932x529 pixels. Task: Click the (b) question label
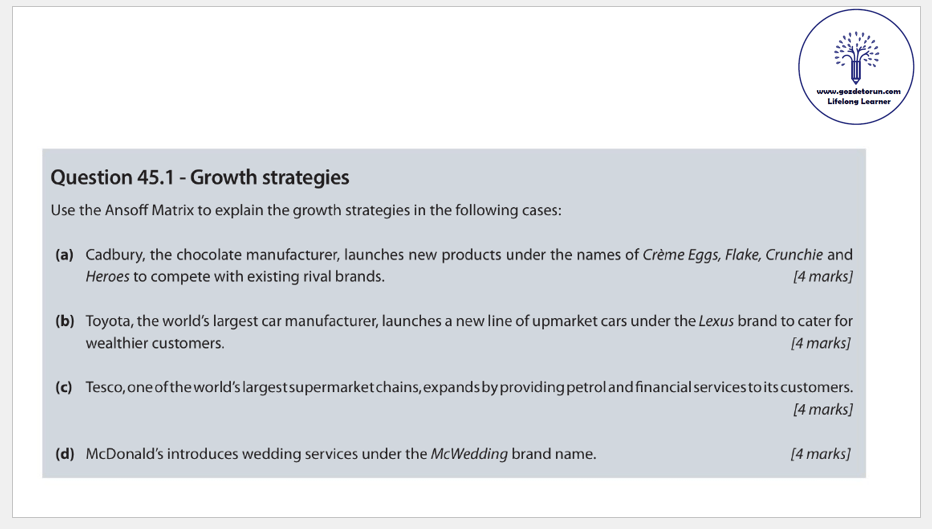point(64,321)
